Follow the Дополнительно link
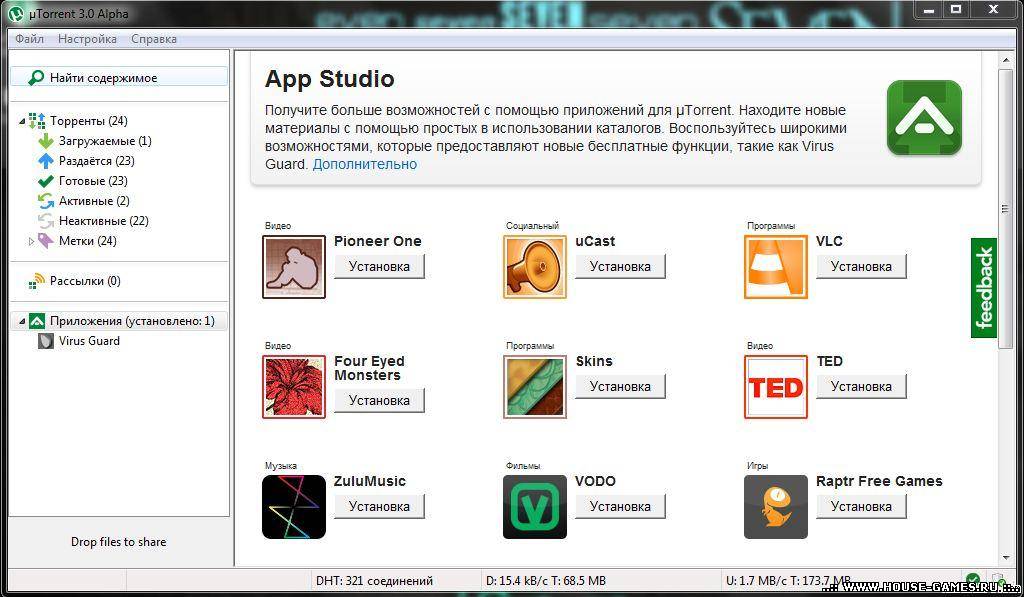Viewport: 1024px width, 597px height. 364,165
